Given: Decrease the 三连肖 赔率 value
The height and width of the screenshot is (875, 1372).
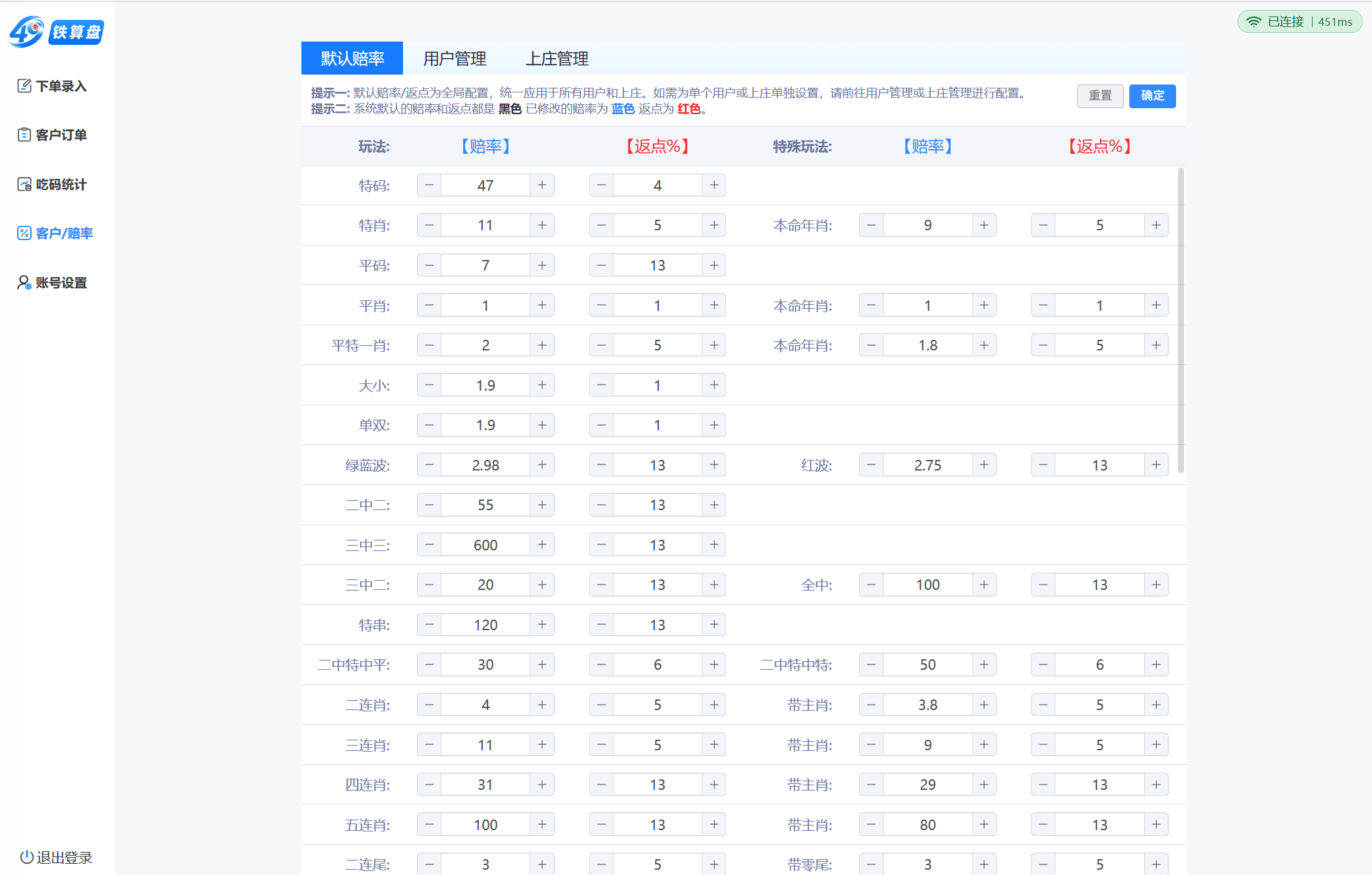Looking at the screenshot, I should tap(429, 745).
